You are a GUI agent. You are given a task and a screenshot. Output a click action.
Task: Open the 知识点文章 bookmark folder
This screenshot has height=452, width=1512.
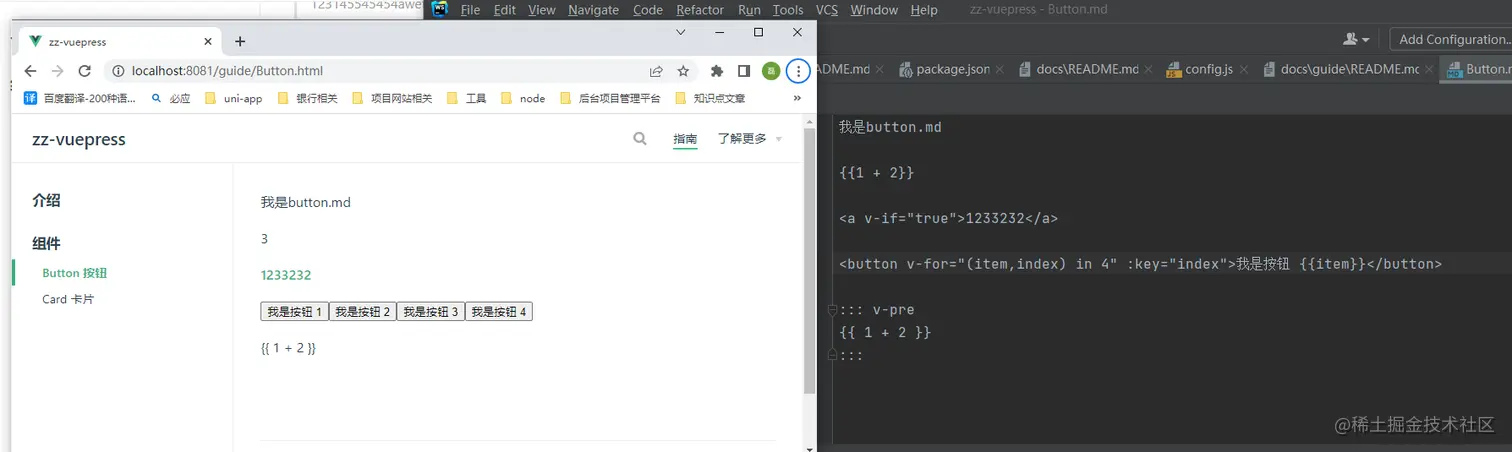pos(710,98)
